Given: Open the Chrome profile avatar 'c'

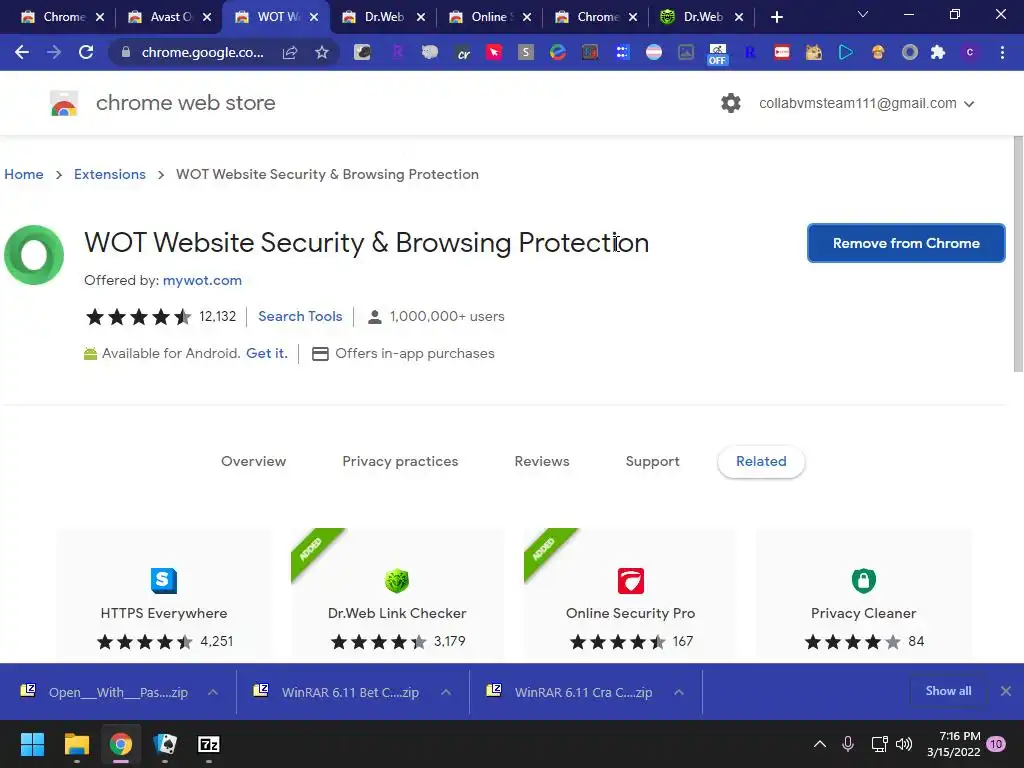Looking at the screenshot, I should pyautogui.click(x=970, y=52).
